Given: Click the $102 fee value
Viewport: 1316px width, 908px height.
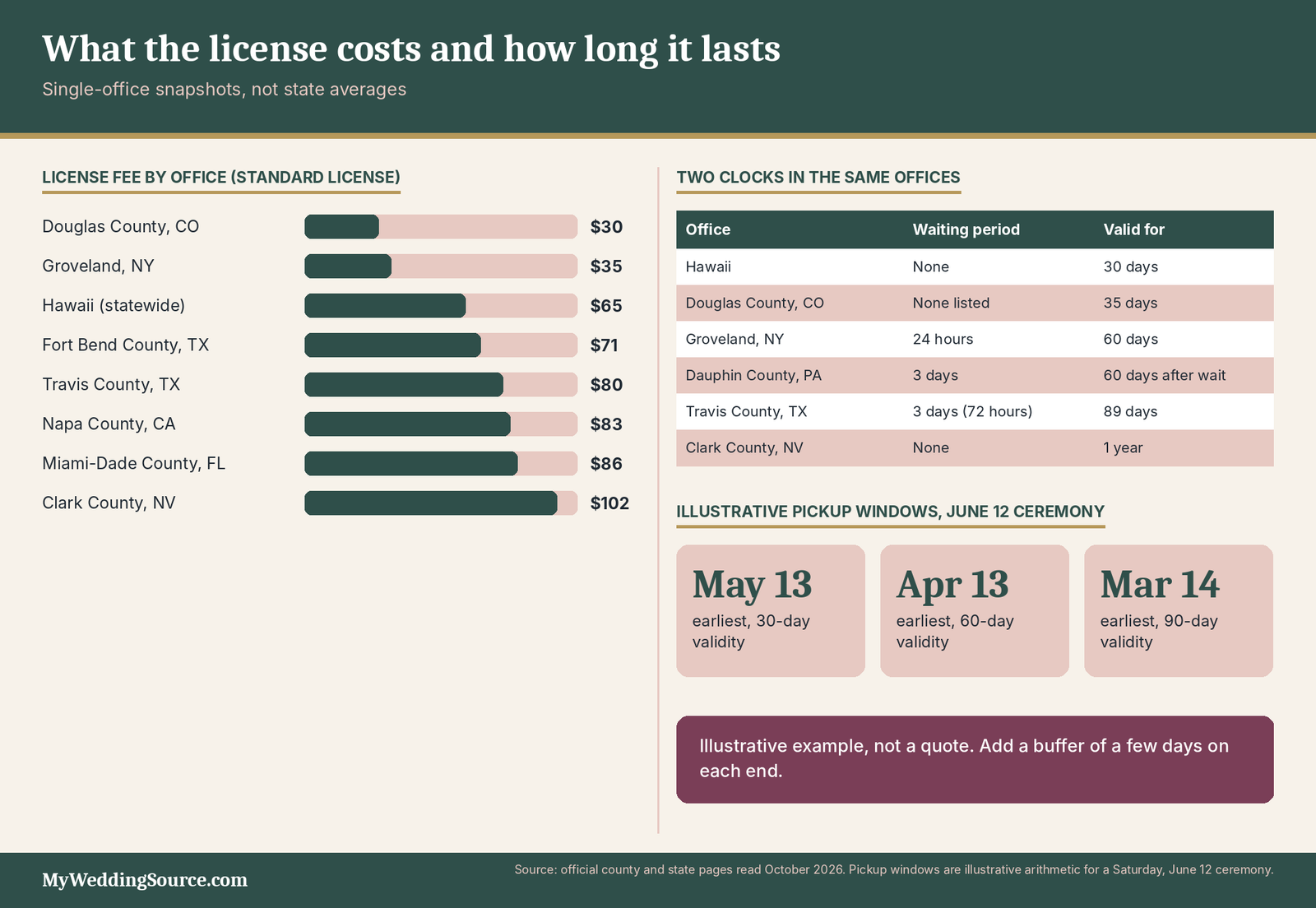Looking at the screenshot, I should [x=609, y=503].
